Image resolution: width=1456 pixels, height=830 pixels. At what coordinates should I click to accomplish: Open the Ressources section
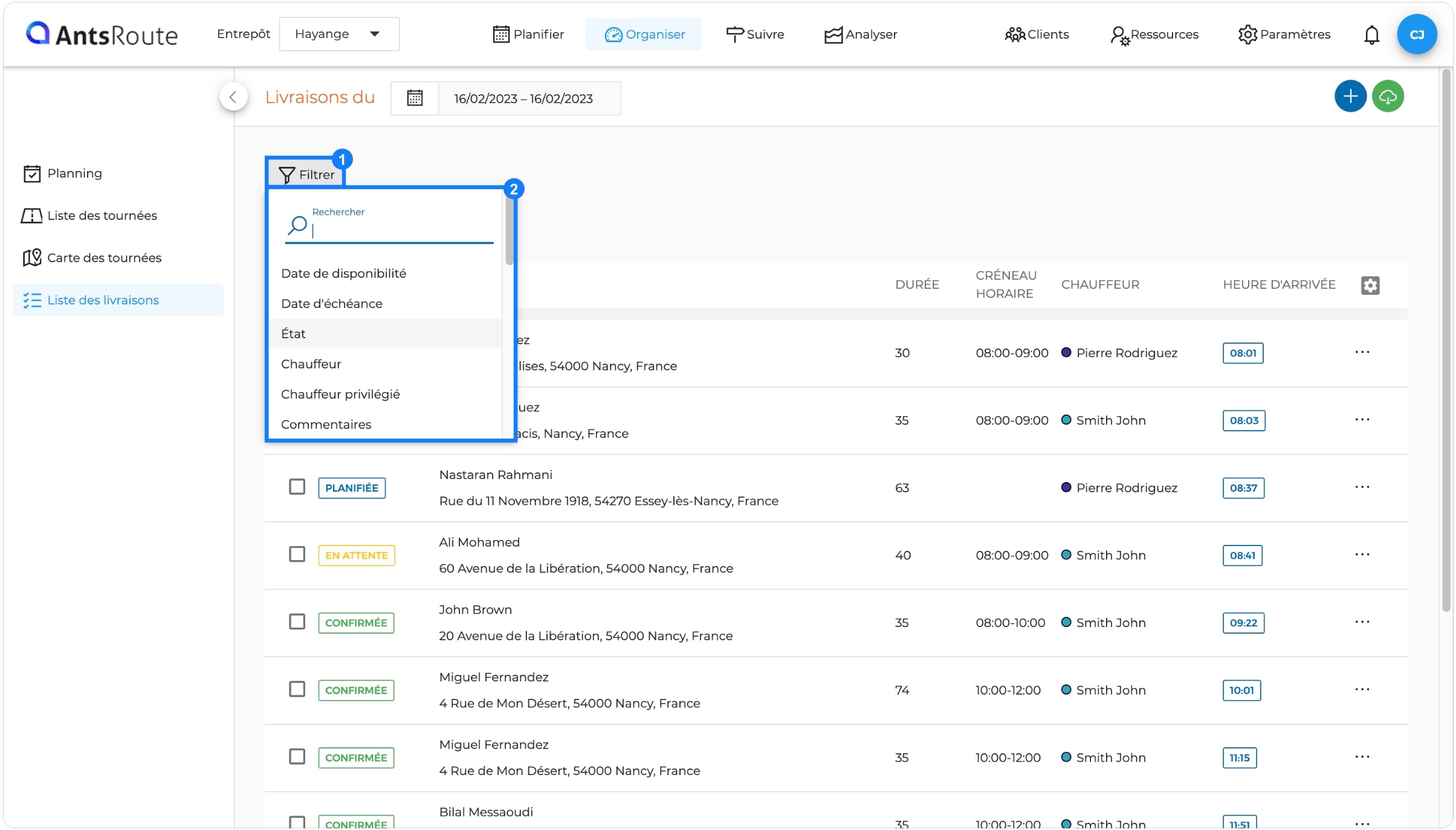tap(1154, 34)
